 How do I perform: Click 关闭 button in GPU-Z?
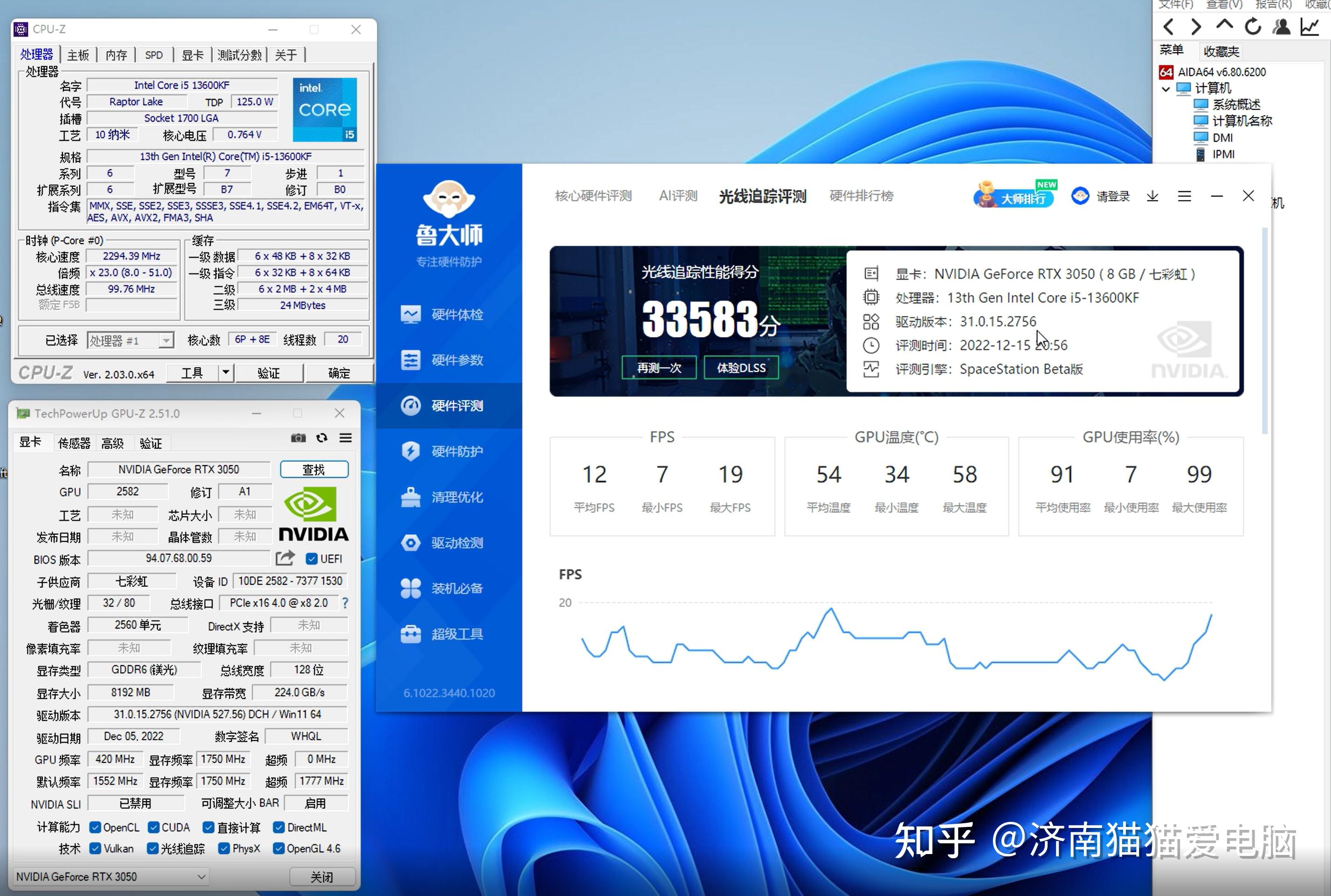(322, 876)
